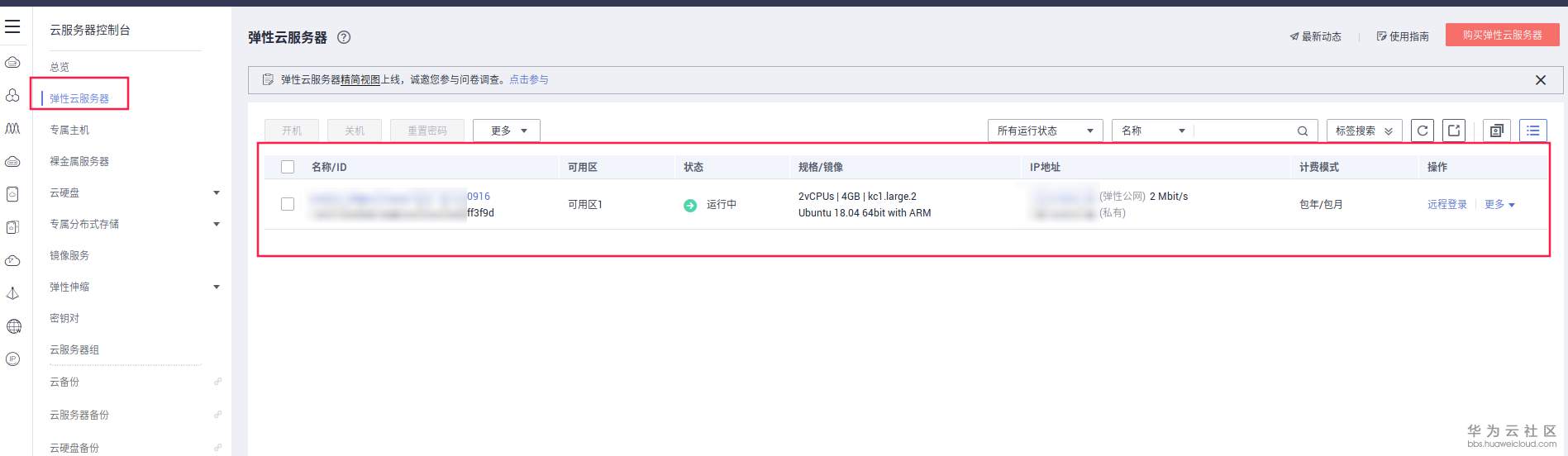Viewport: 1568px width, 456px height.
Task: Click the three-circle cluster icon in left strip
Action: [x=12, y=95]
